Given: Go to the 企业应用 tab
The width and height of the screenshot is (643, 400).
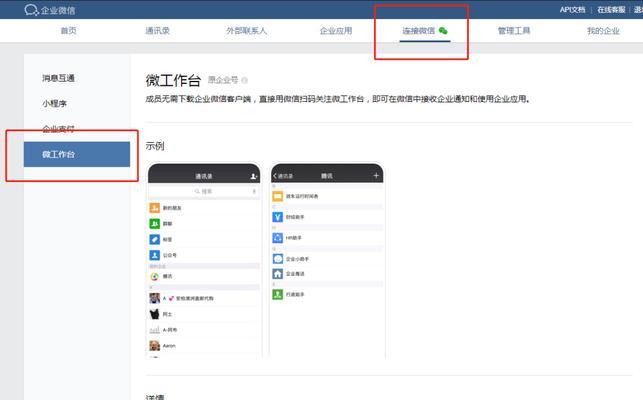Looking at the screenshot, I should (x=336, y=31).
